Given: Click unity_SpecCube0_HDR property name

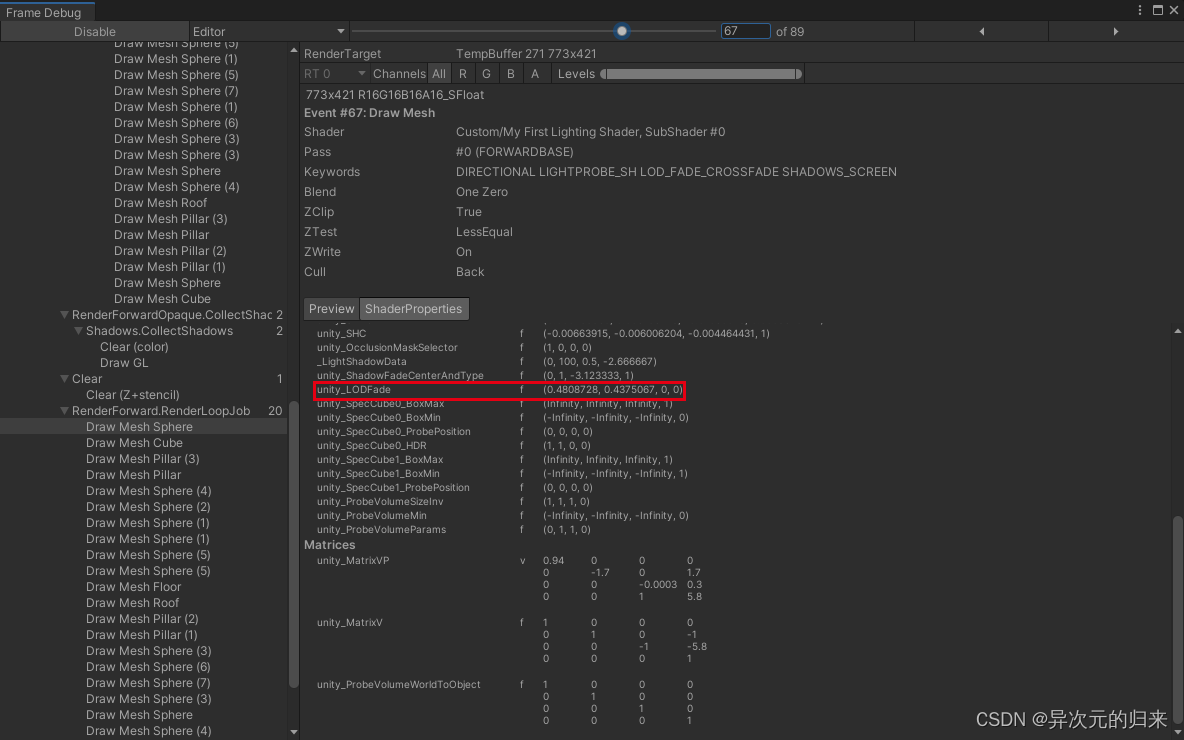Looking at the screenshot, I should click(x=372, y=446).
